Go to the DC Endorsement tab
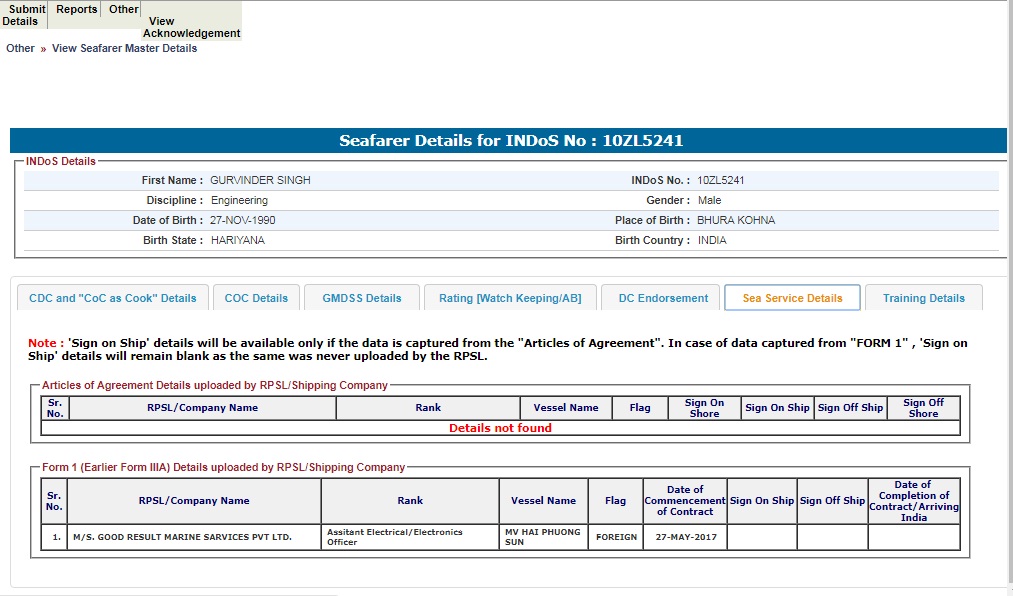The height and width of the screenshot is (596, 1013). tap(663, 298)
